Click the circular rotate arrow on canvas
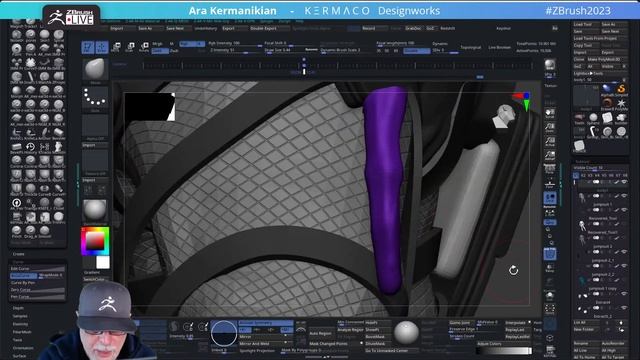Image resolution: width=640 pixels, height=360 pixels. click(513, 270)
